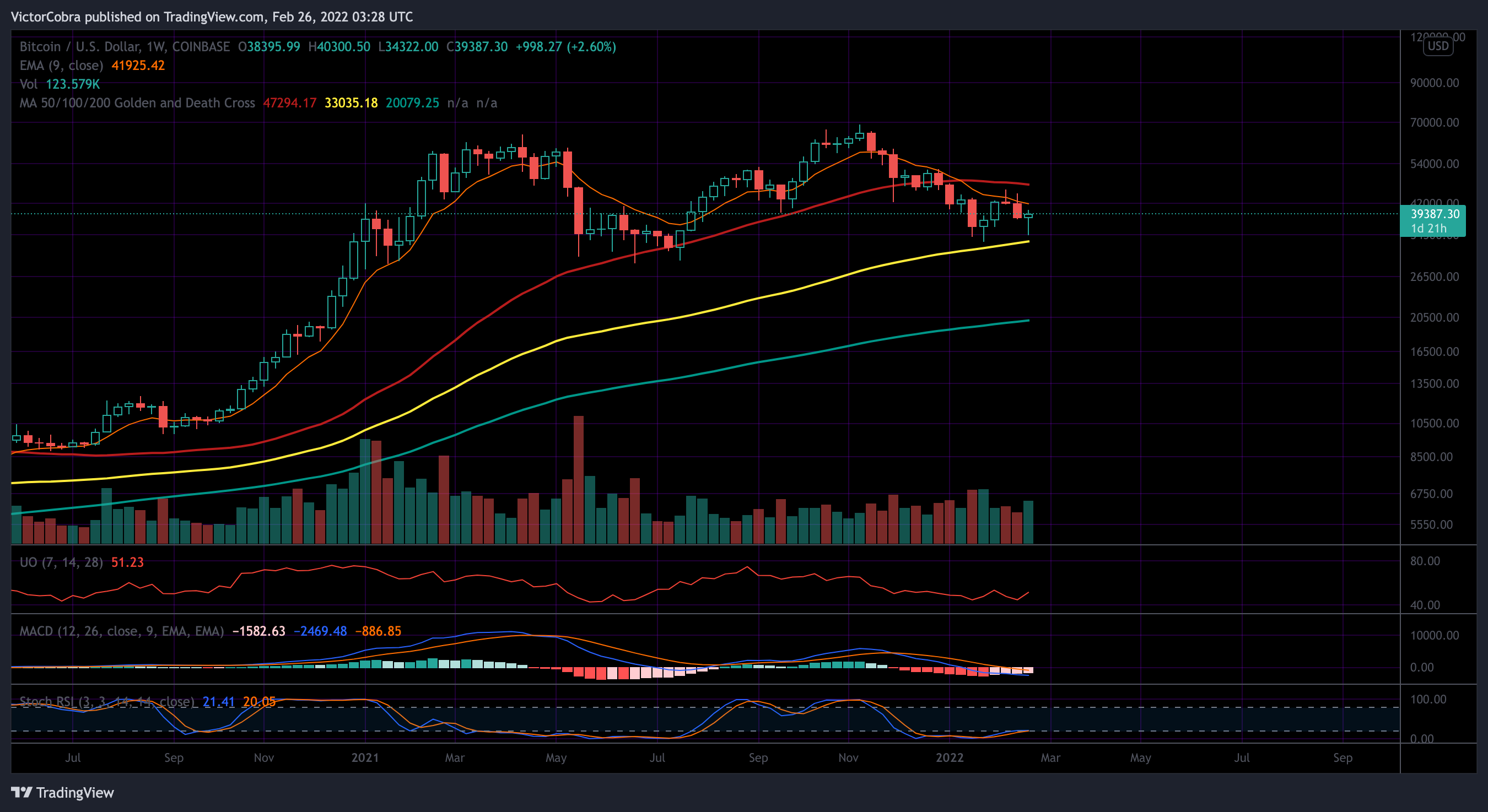Screen dimensions: 1488x812
Task: Click the TradingView logo at bottom left
Action: [x=62, y=792]
